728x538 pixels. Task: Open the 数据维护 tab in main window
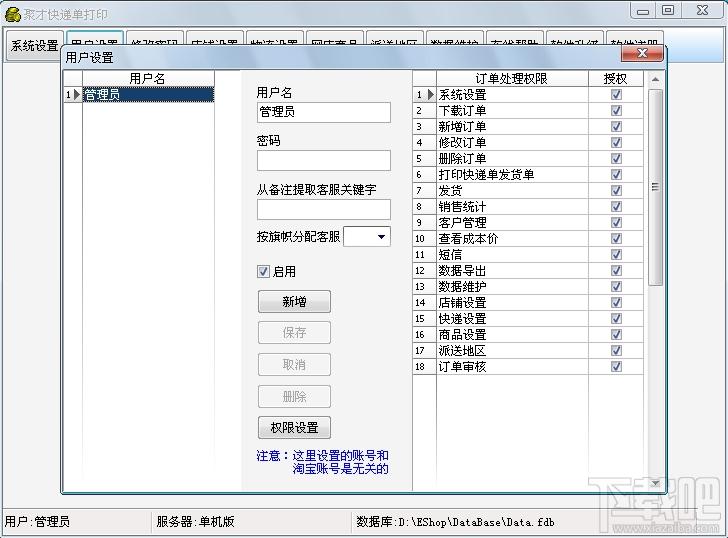pyautogui.click(x=455, y=39)
